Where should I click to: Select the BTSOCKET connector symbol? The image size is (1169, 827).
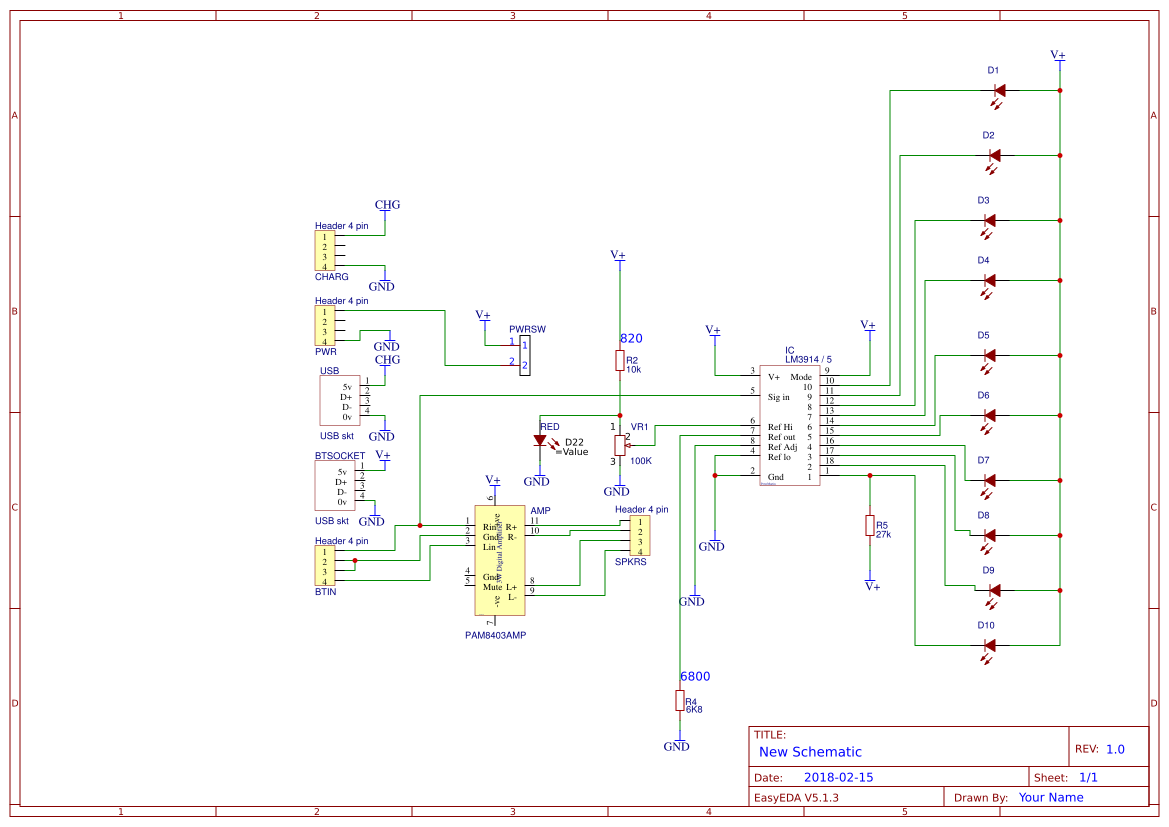click(x=335, y=483)
